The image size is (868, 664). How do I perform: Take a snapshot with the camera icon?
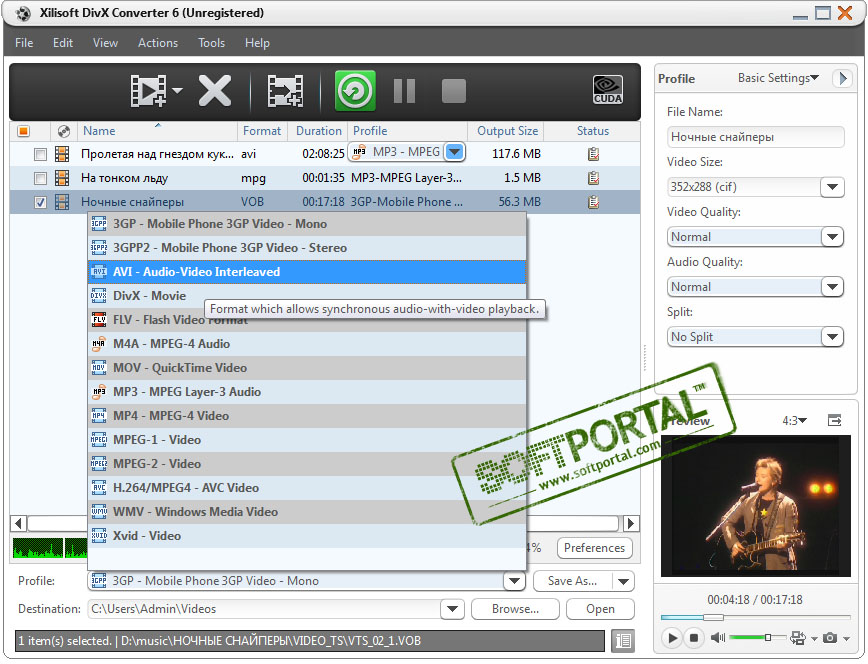pos(829,638)
